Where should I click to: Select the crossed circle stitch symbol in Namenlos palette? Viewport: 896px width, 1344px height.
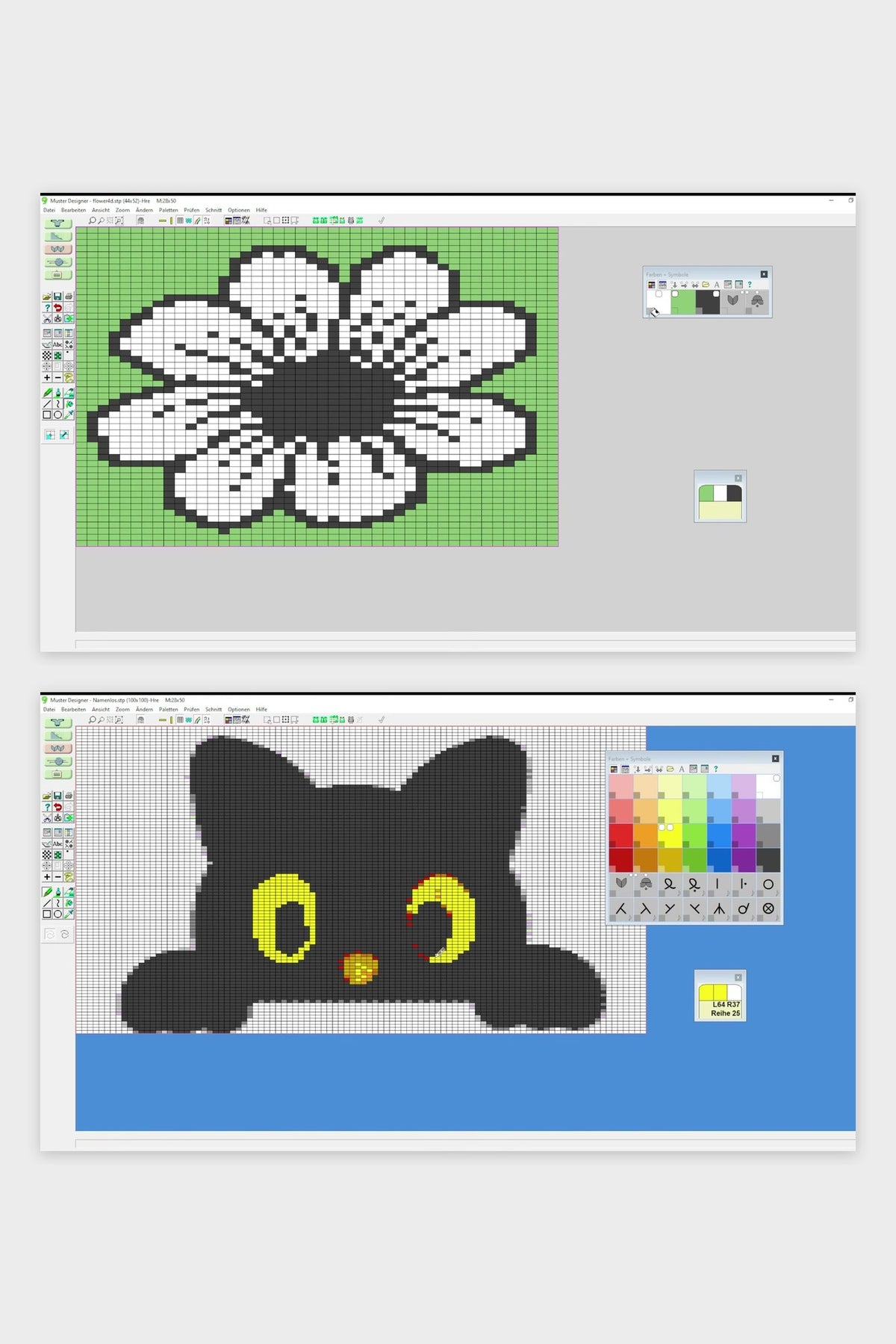click(x=768, y=909)
